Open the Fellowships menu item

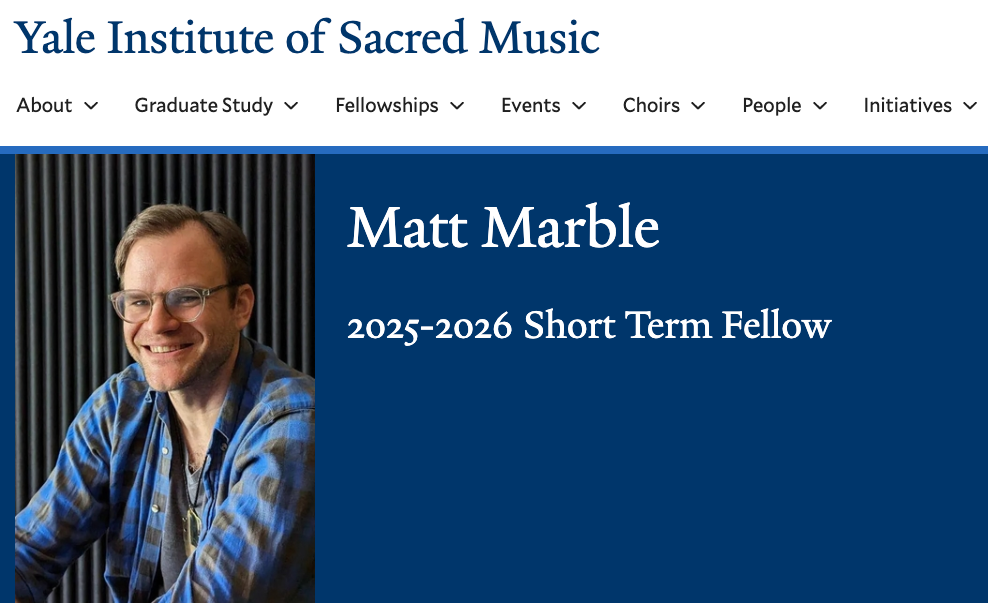tap(386, 105)
